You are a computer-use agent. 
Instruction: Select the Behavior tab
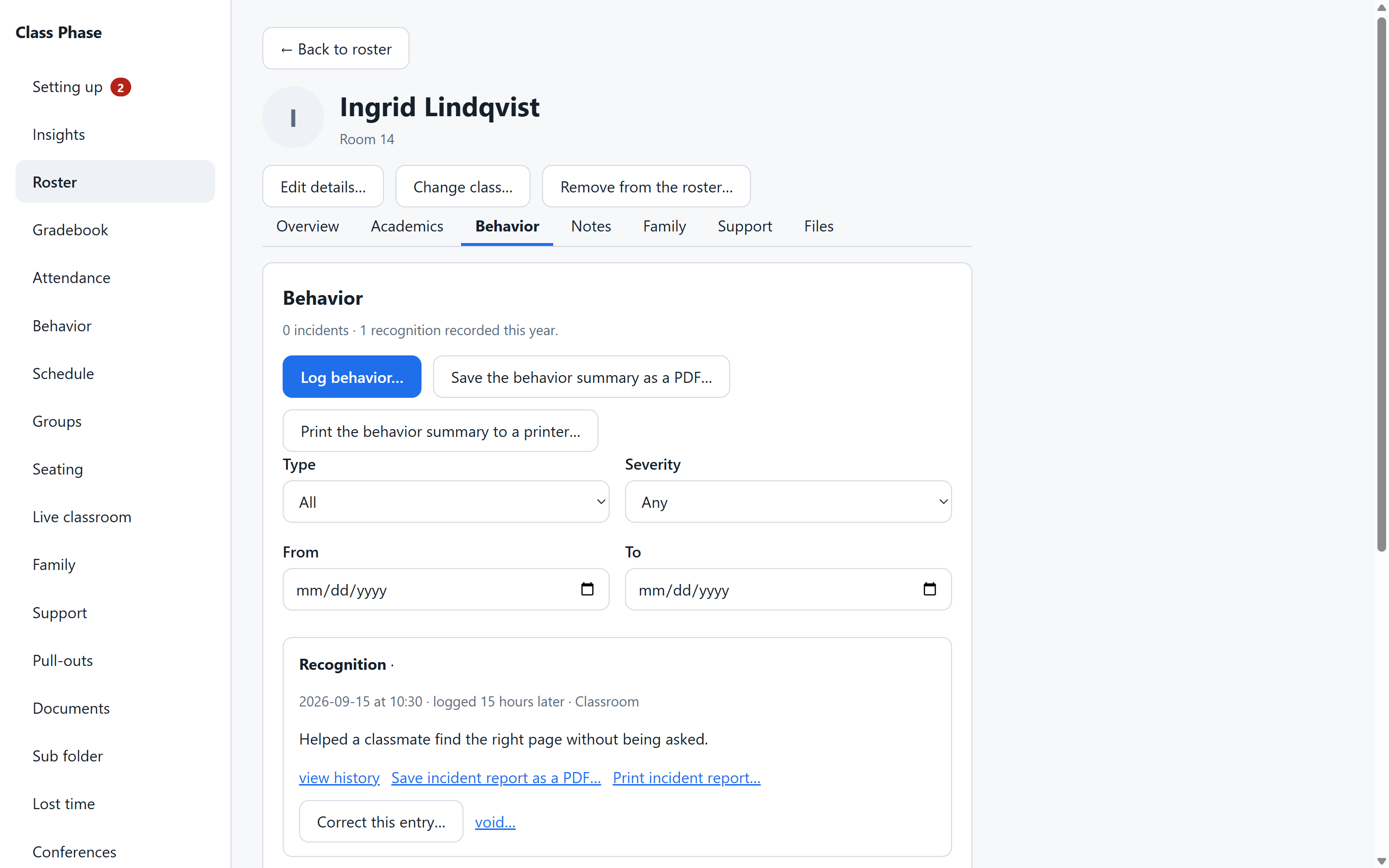507,226
